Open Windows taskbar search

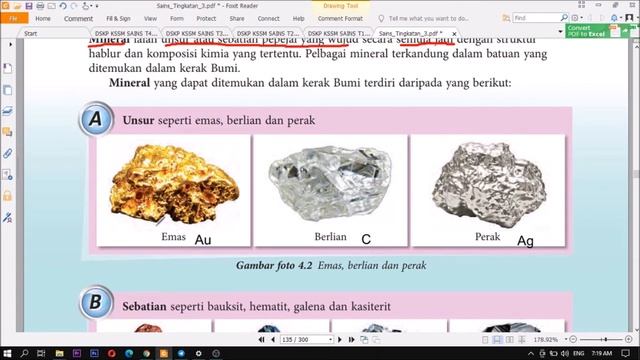tap(24, 353)
